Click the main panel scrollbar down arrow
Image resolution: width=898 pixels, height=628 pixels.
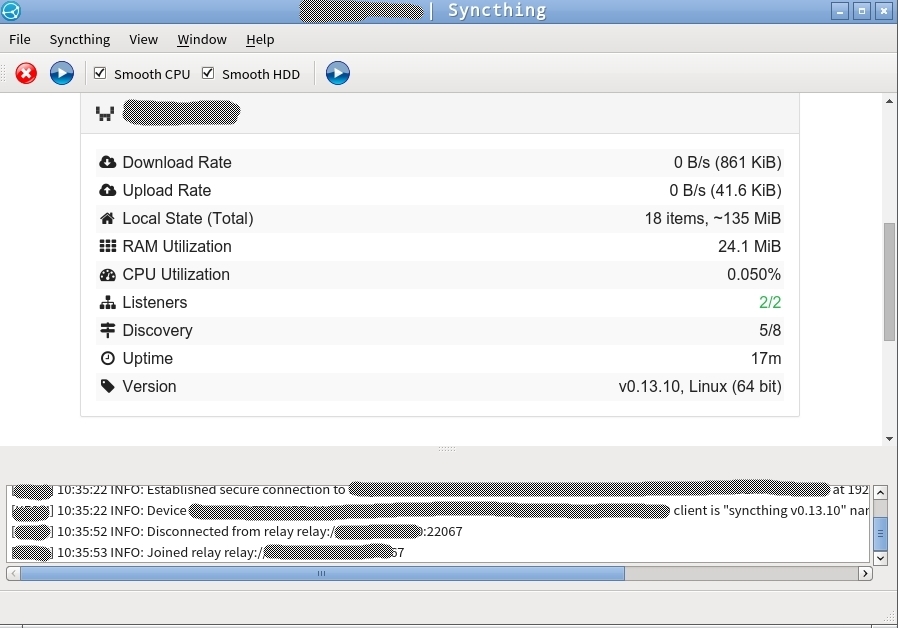pos(889,439)
